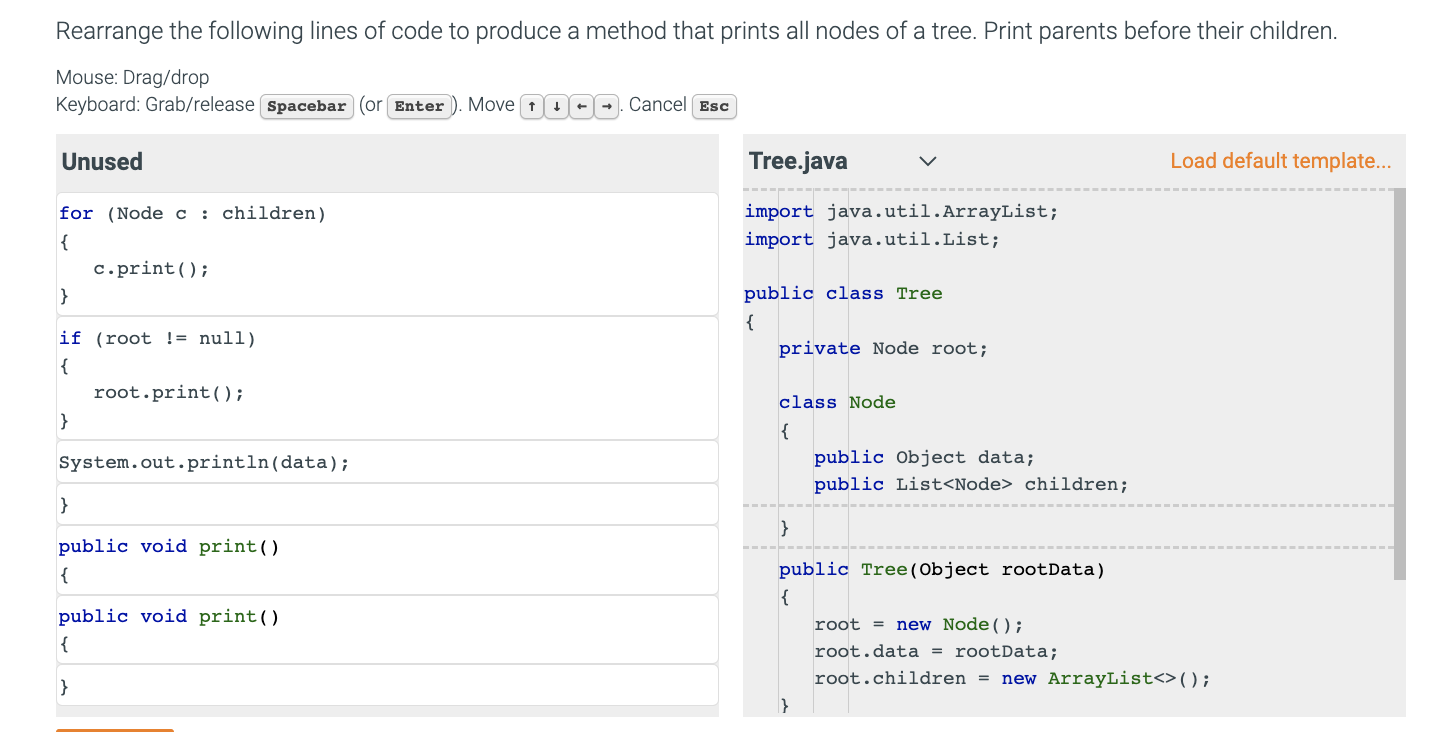Select the last closing brace tile in Unused

pos(387,686)
